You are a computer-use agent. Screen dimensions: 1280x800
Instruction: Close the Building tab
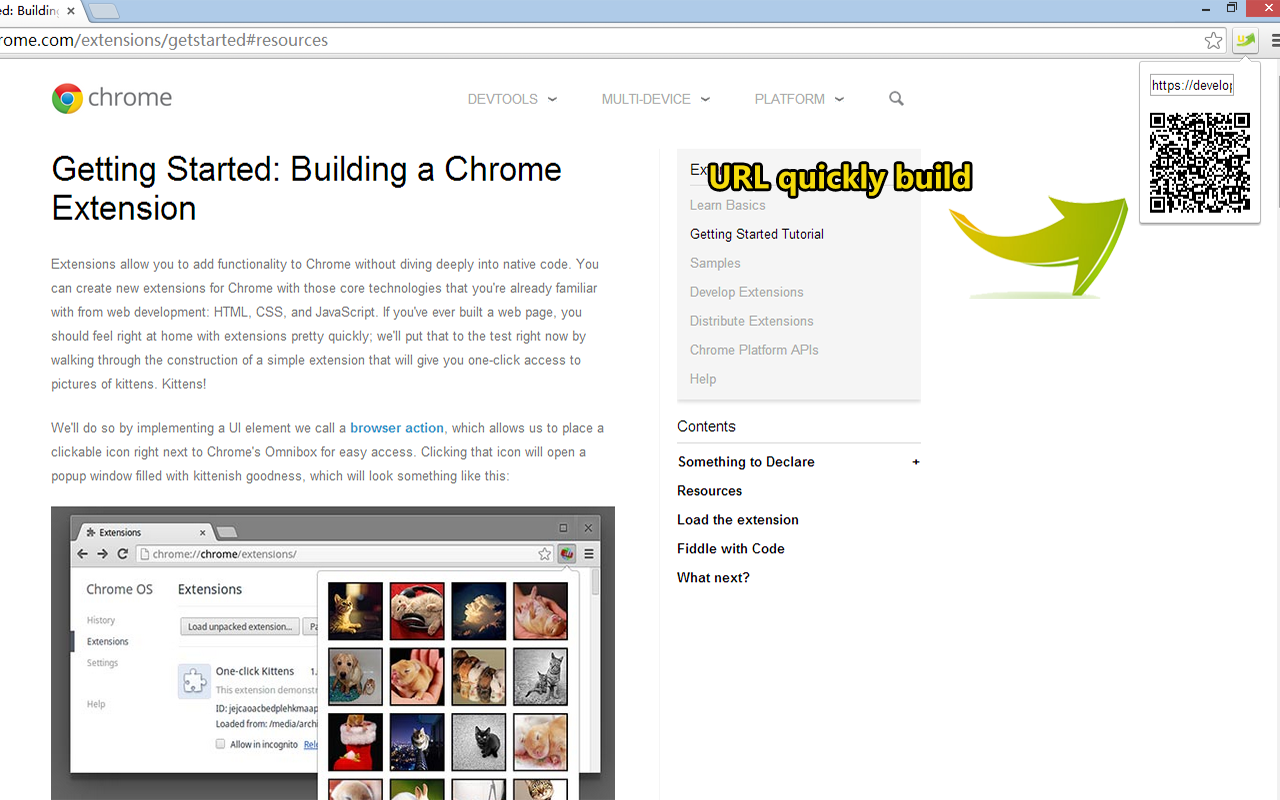click(x=71, y=11)
